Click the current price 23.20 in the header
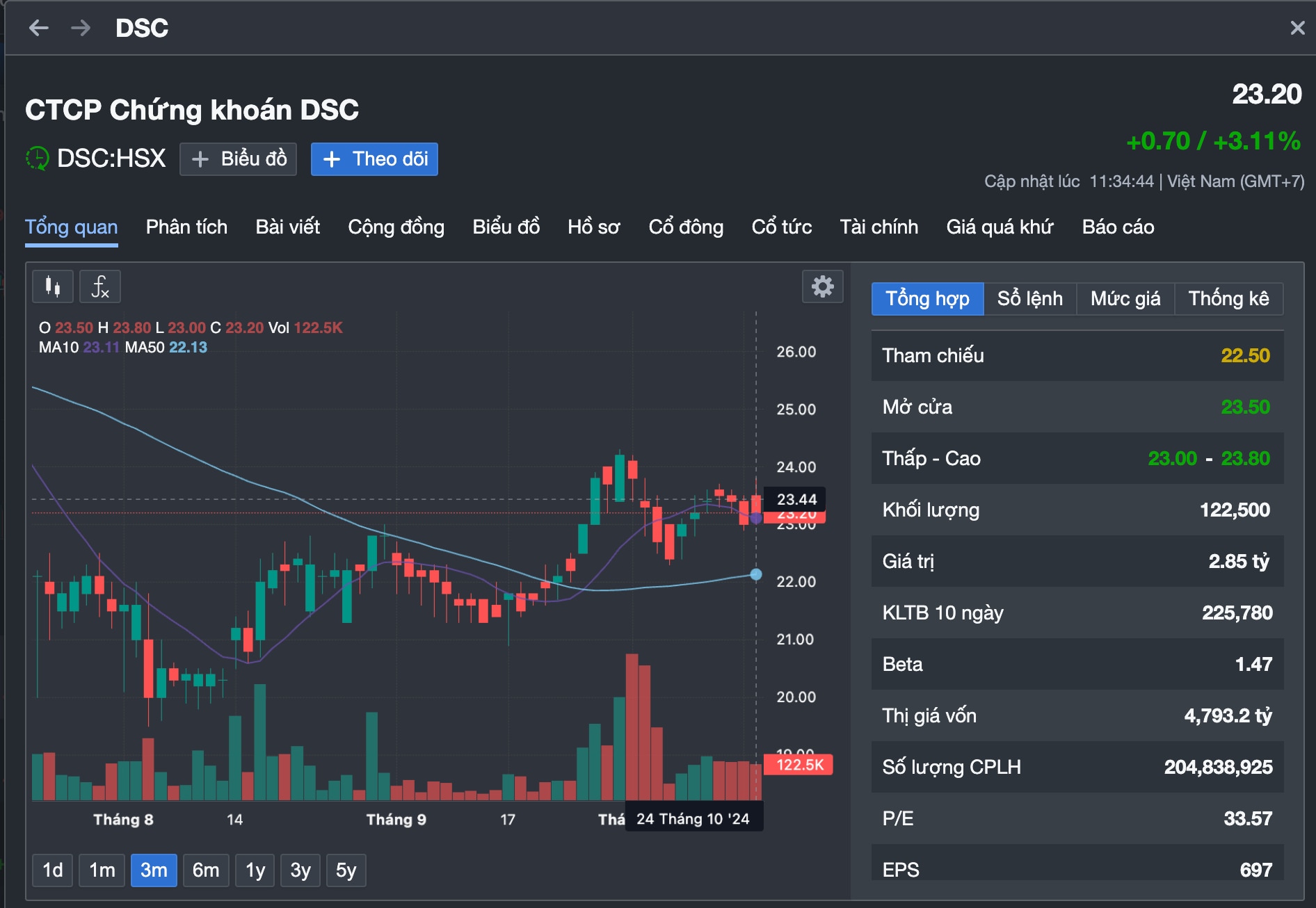 tap(1267, 94)
